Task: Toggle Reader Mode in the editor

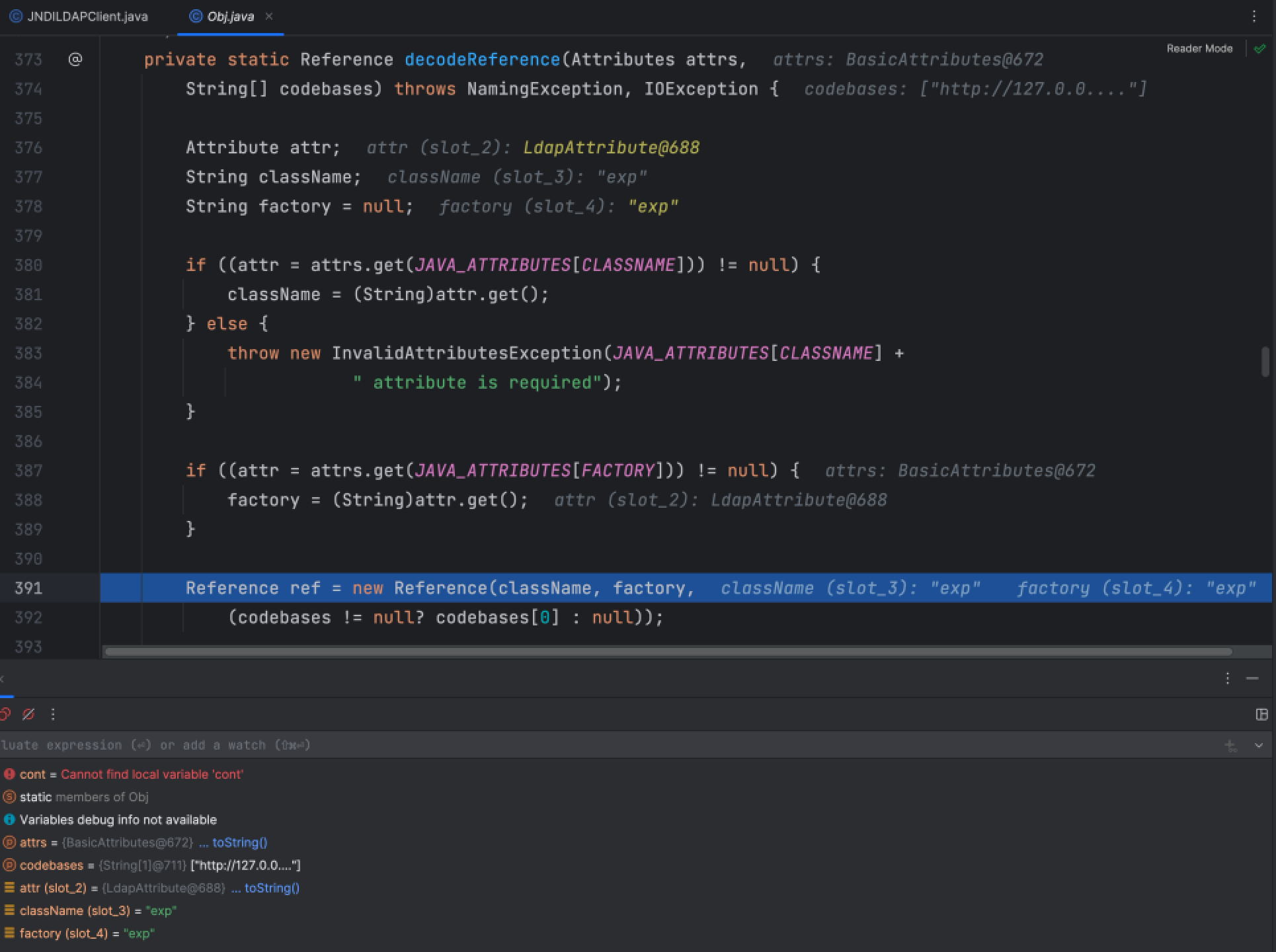Action: pos(1199,48)
